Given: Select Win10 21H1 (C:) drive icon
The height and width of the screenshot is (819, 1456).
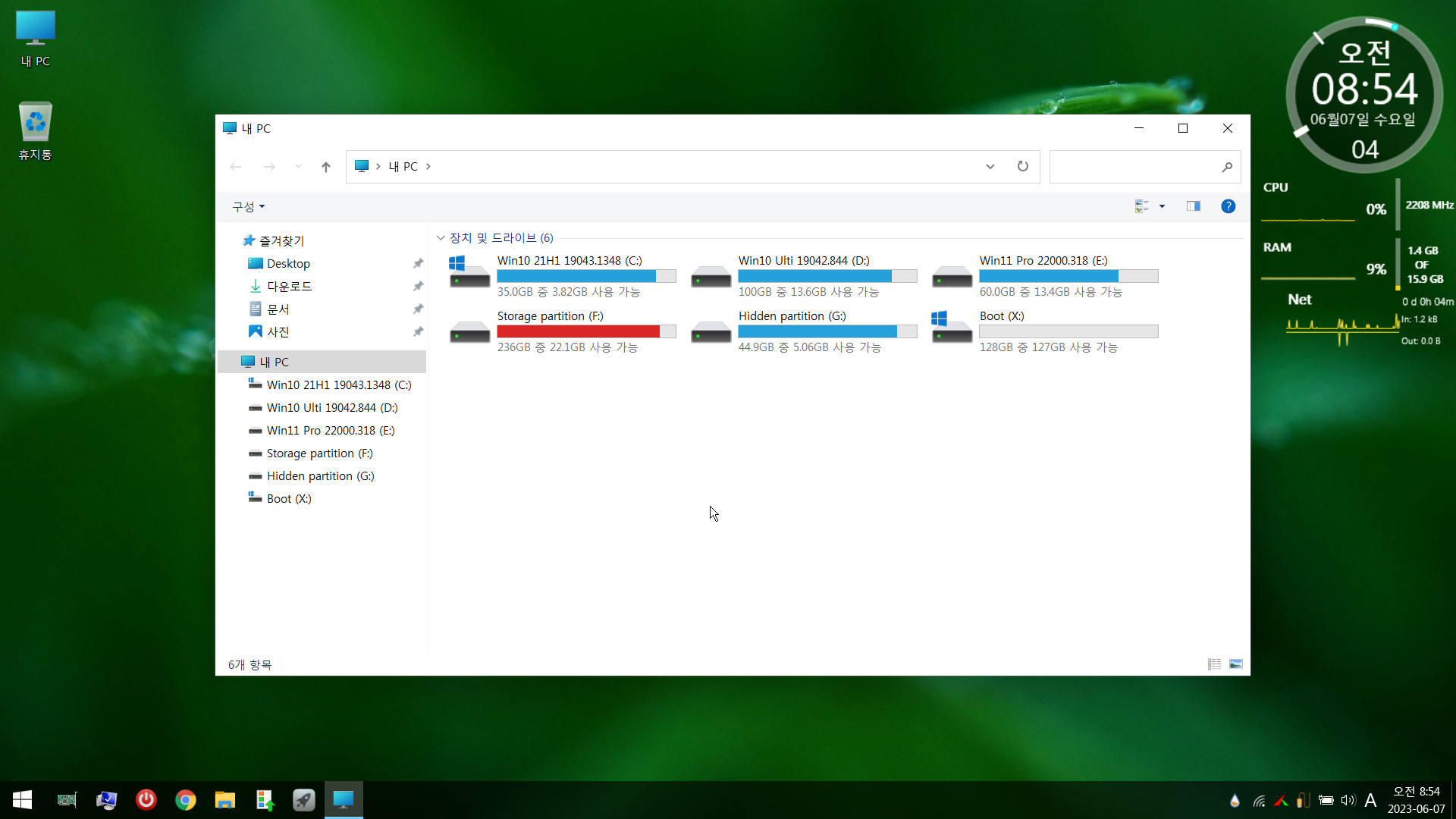Looking at the screenshot, I should pyautogui.click(x=469, y=273).
